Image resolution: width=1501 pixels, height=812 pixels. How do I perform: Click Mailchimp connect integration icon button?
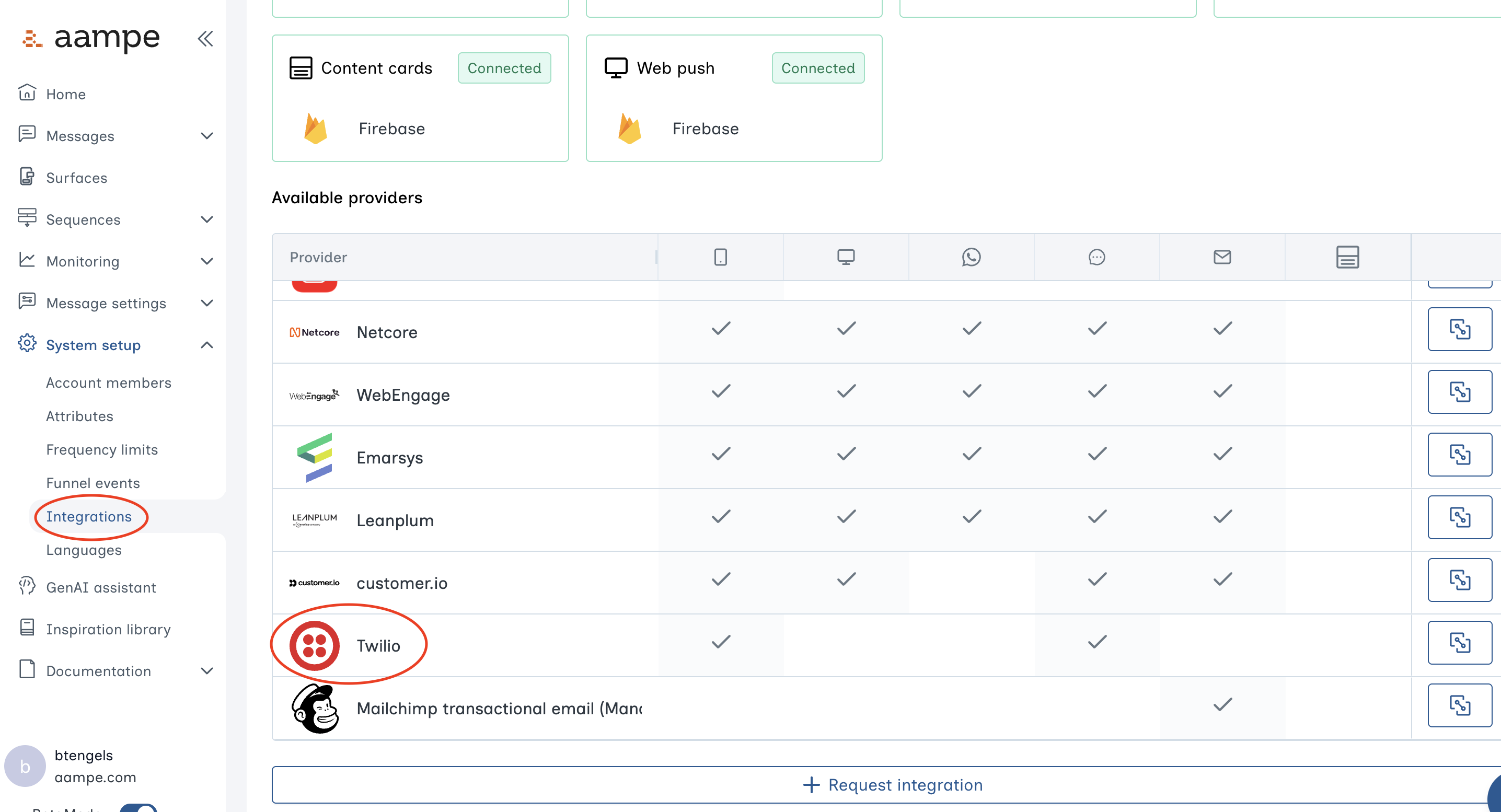(x=1459, y=705)
